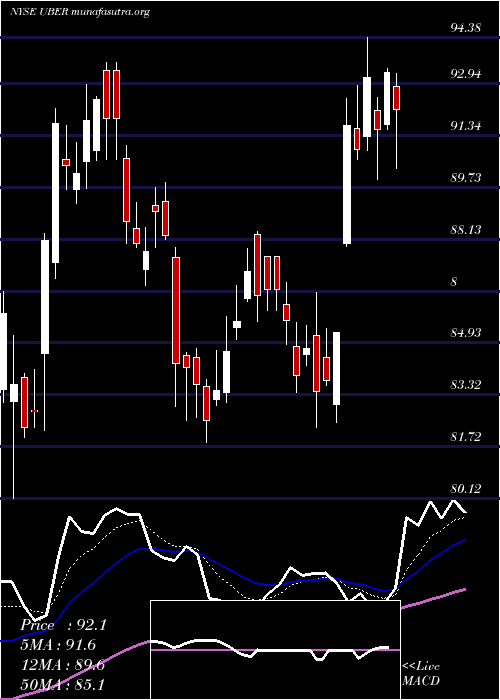Click the 89.73 price axis label
This screenshot has height=700, width=500.
tap(466, 178)
